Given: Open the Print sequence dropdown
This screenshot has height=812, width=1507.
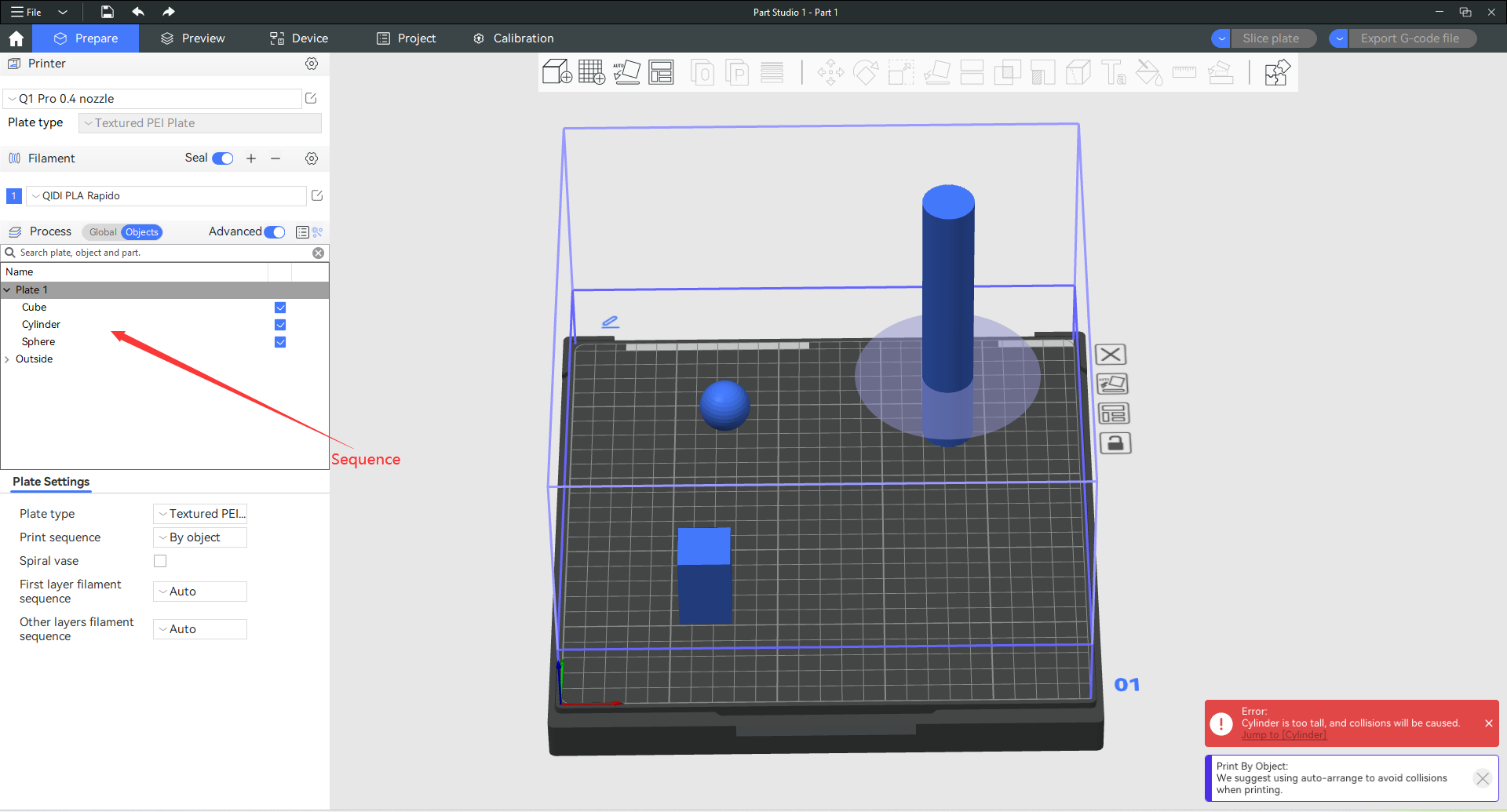Looking at the screenshot, I should 200,537.
